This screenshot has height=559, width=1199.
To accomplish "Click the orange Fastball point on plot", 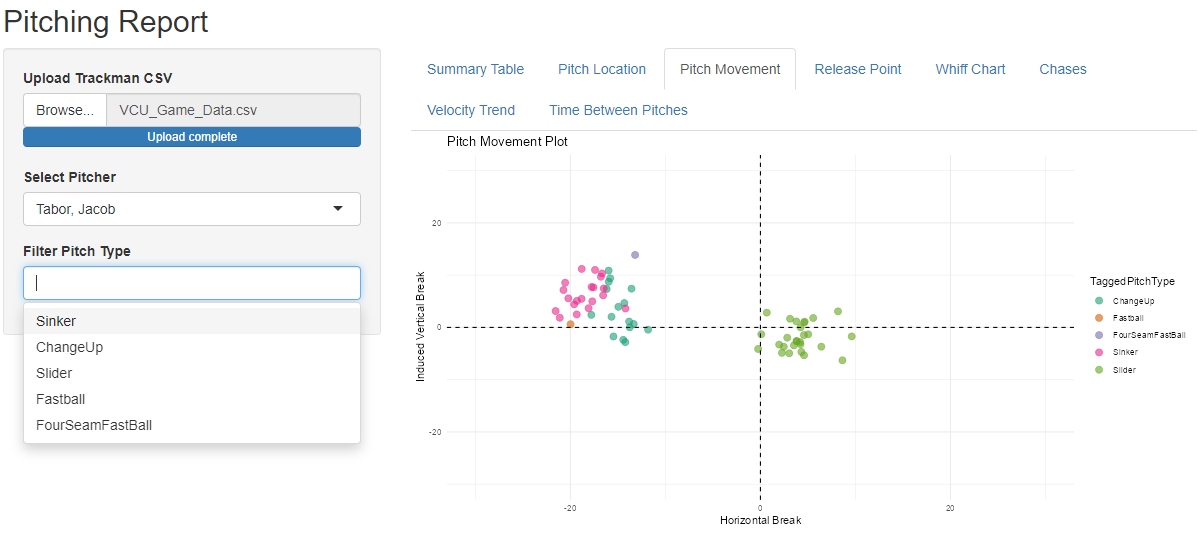I will tap(570, 324).
